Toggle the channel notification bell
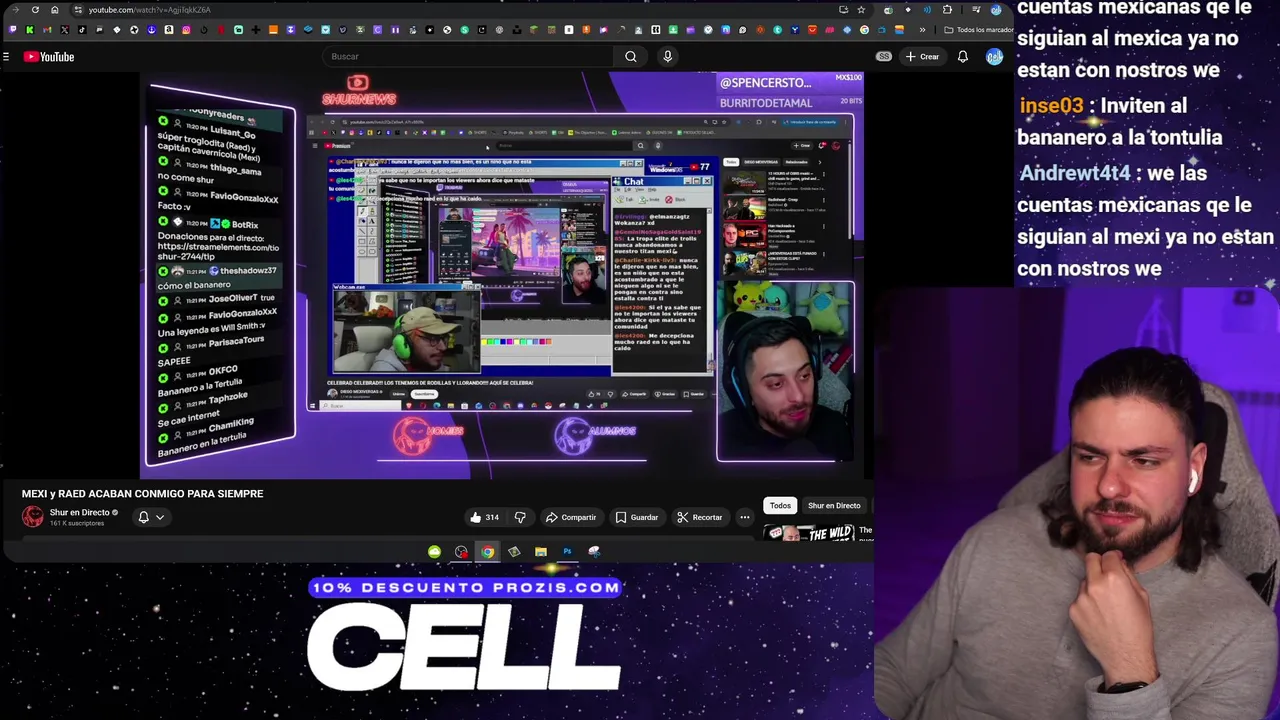The image size is (1280, 720). [x=143, y=517]
